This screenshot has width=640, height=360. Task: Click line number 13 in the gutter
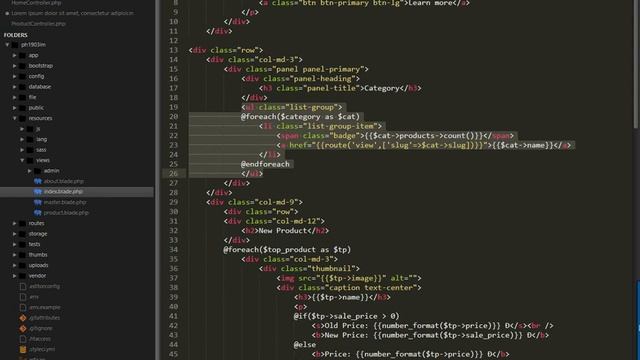(173, 50)
